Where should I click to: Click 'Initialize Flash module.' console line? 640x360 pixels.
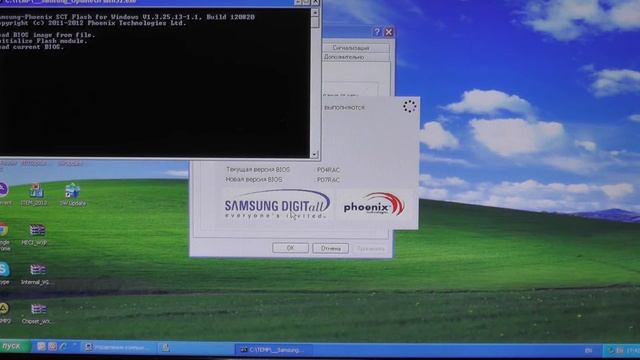click(x=43, y=41)
